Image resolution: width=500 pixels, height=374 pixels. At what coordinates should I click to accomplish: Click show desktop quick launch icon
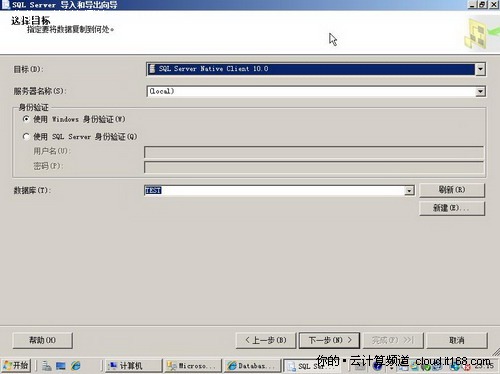[61, 366]
